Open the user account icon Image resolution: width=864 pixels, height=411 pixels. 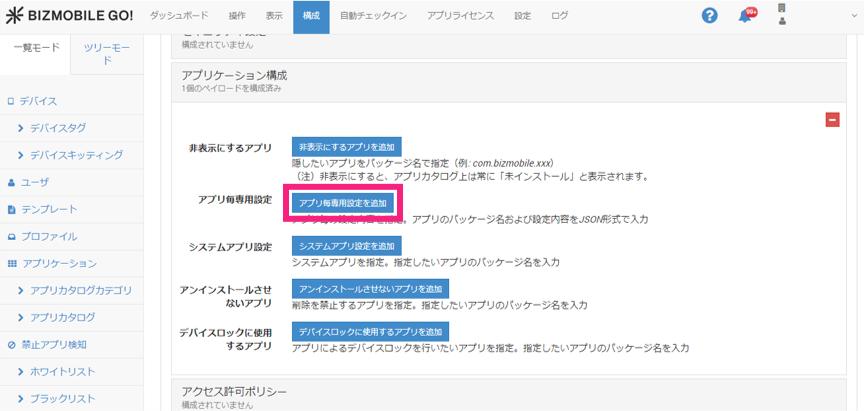pyautogui.click(x=782, y=15)
